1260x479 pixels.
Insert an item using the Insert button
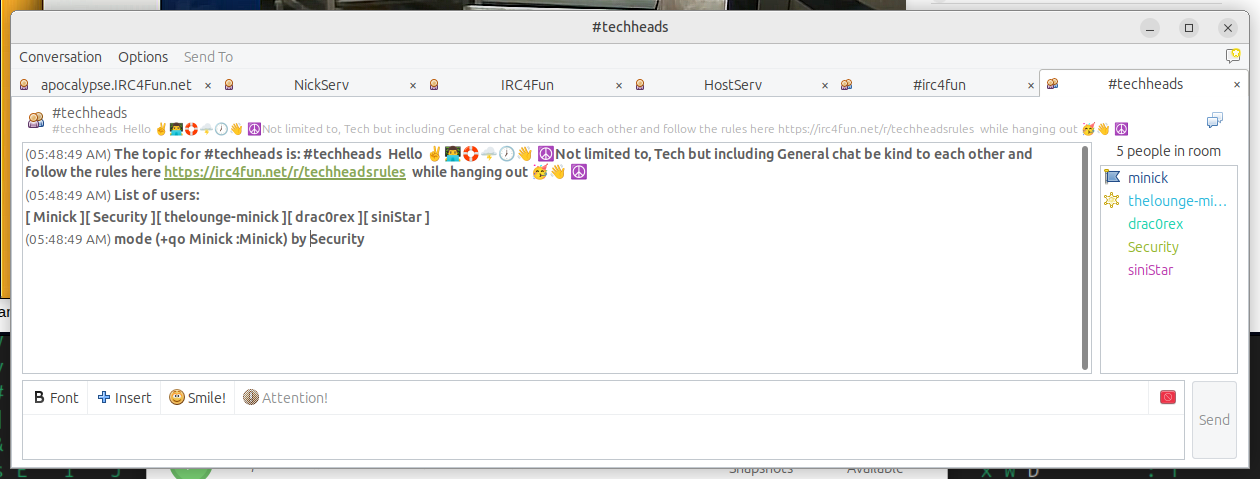click(124, 398)
